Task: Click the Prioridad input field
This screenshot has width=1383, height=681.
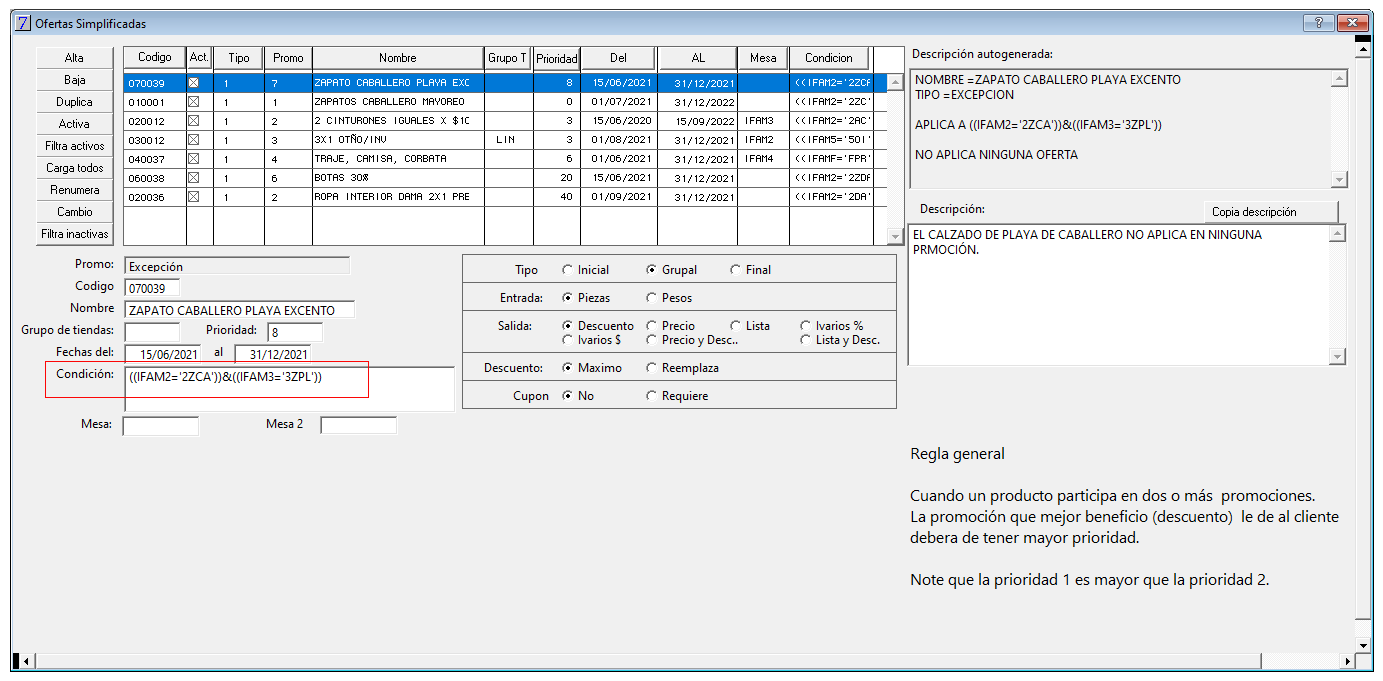Action: pos(294,332)
